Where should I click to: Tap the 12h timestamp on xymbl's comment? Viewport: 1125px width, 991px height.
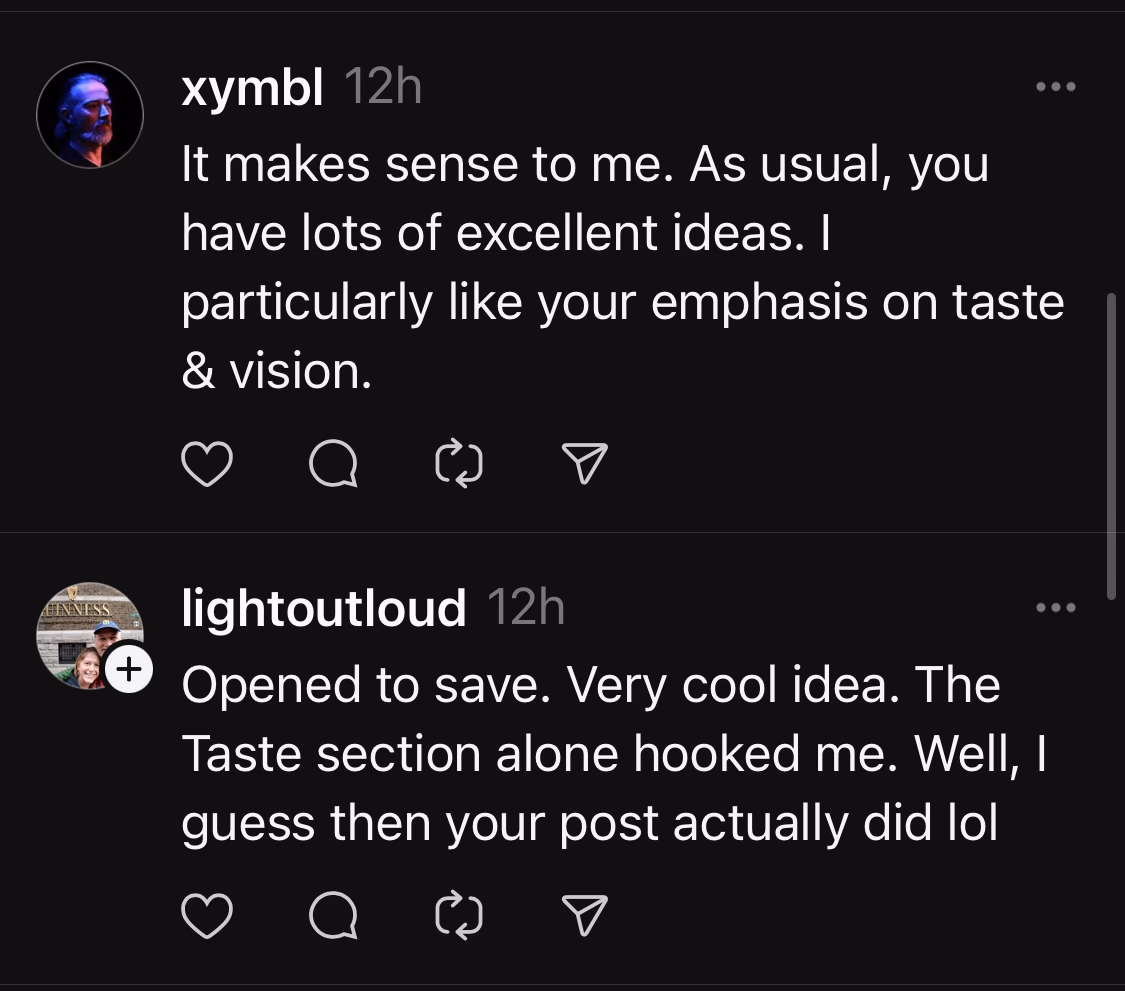click(382, 90)
